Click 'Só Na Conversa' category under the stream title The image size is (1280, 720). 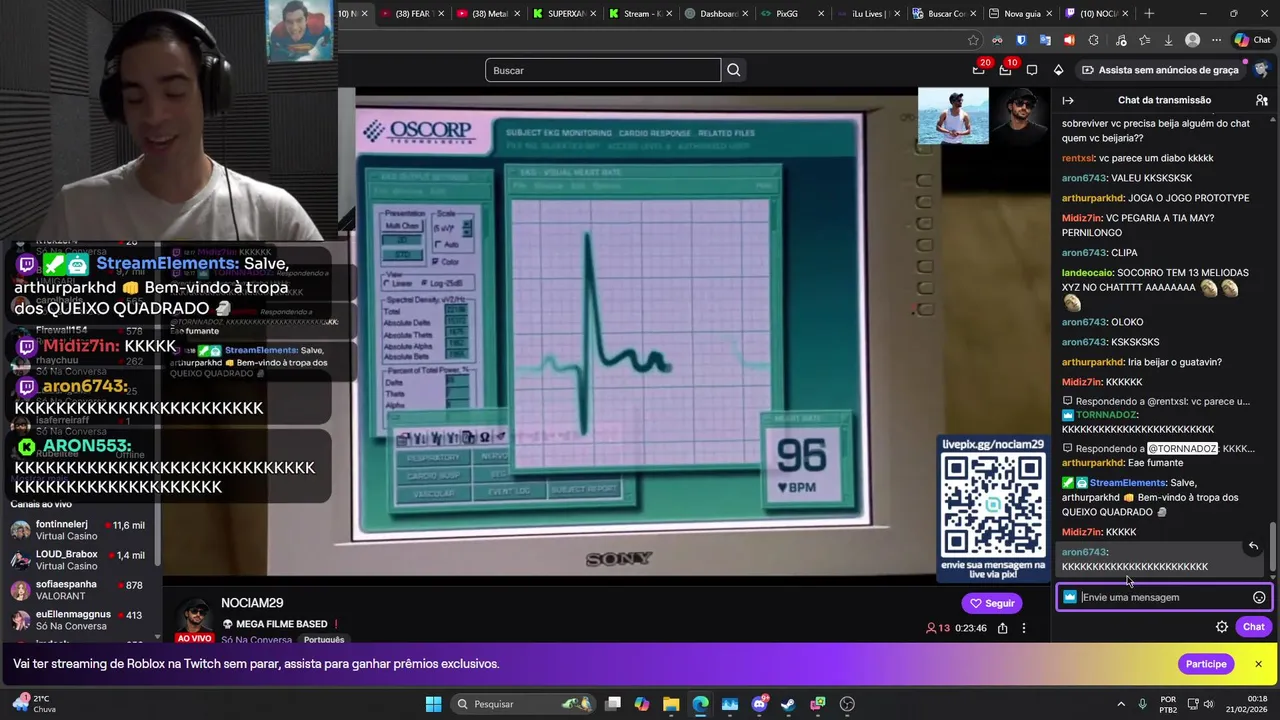tap(257, 640)
